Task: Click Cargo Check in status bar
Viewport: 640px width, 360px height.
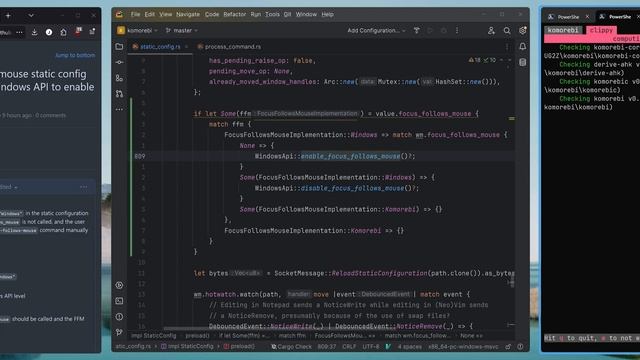Action: (291, 347)
